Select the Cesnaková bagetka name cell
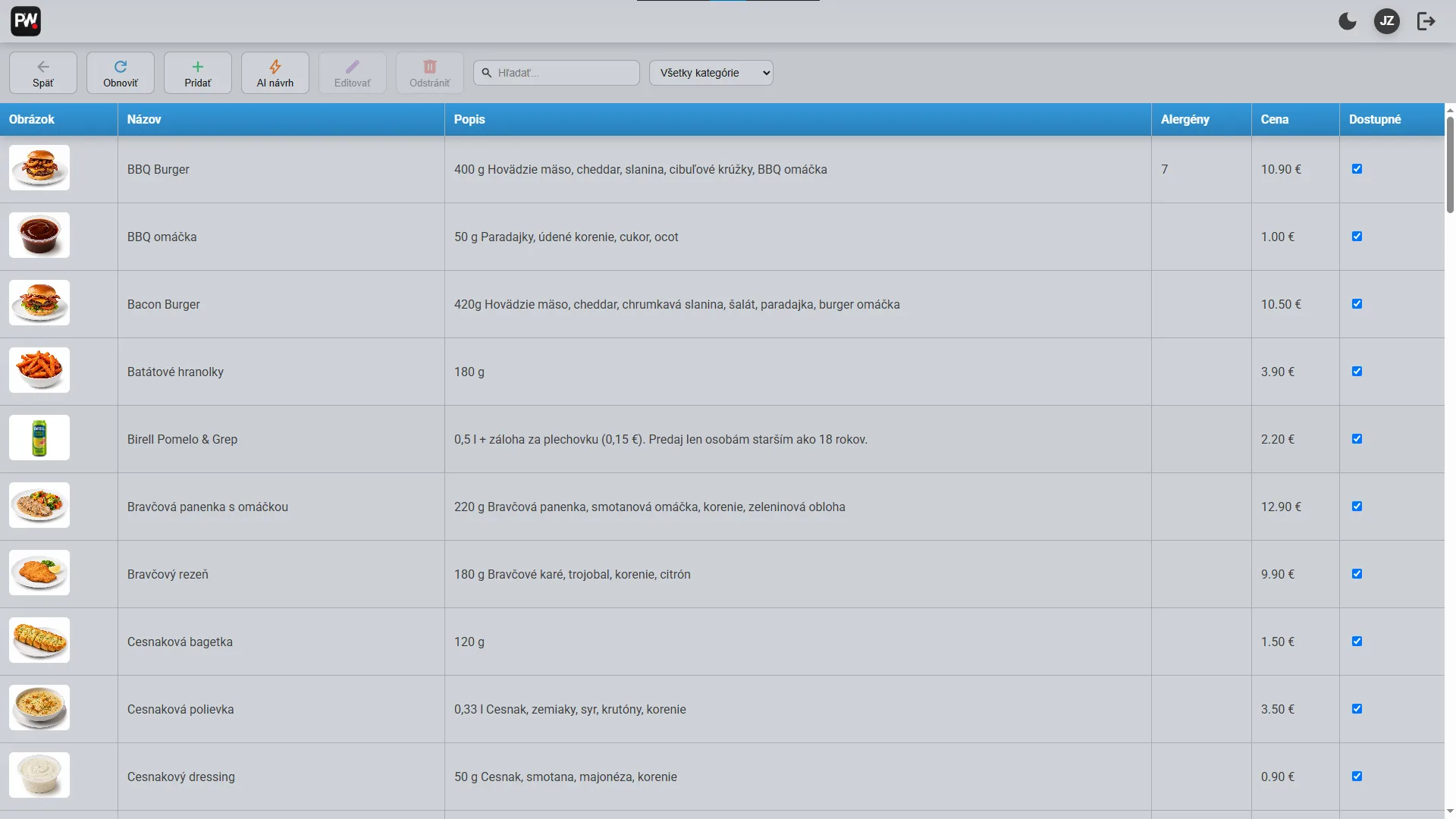Image resolution: width=1456 pixels, height=819 pixels. (281, 642)
